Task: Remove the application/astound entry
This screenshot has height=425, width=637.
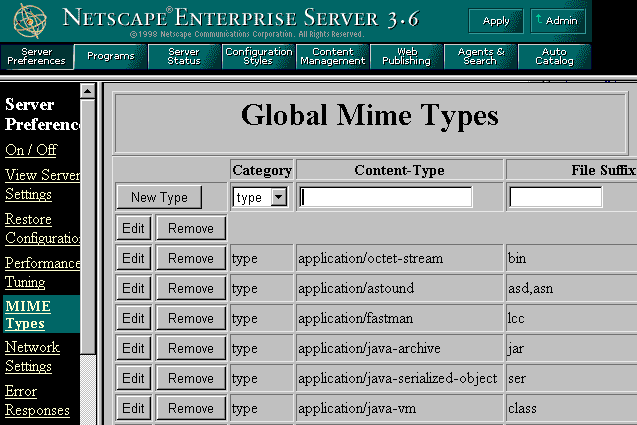Action: pos(191,288)
